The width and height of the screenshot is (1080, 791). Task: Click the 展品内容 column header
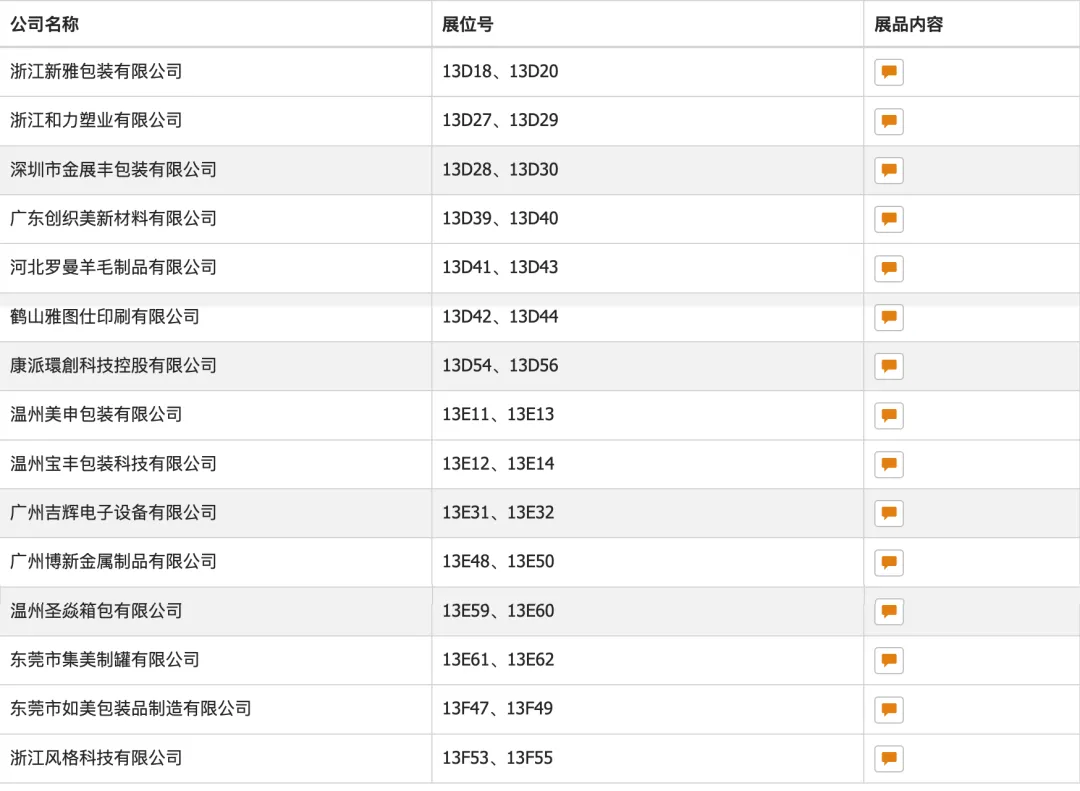(x=908, y=24)
